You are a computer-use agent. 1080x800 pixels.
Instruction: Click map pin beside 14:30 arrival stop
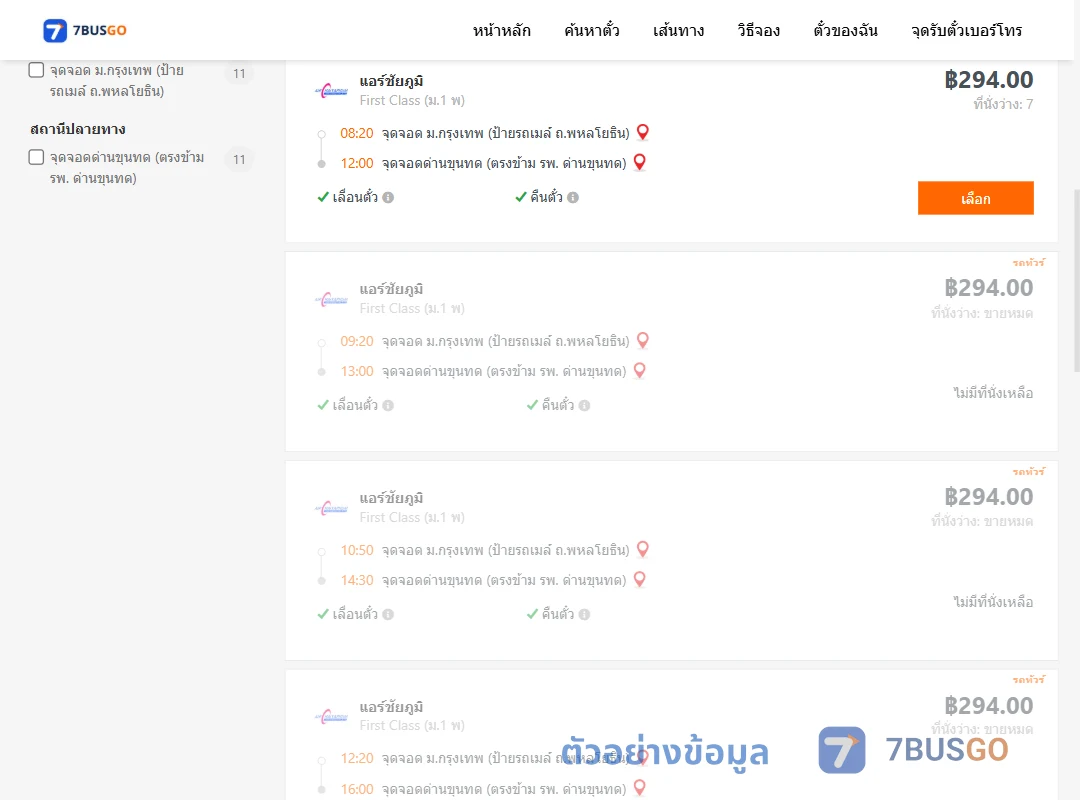pyautogui.click(x=639, y=579)
